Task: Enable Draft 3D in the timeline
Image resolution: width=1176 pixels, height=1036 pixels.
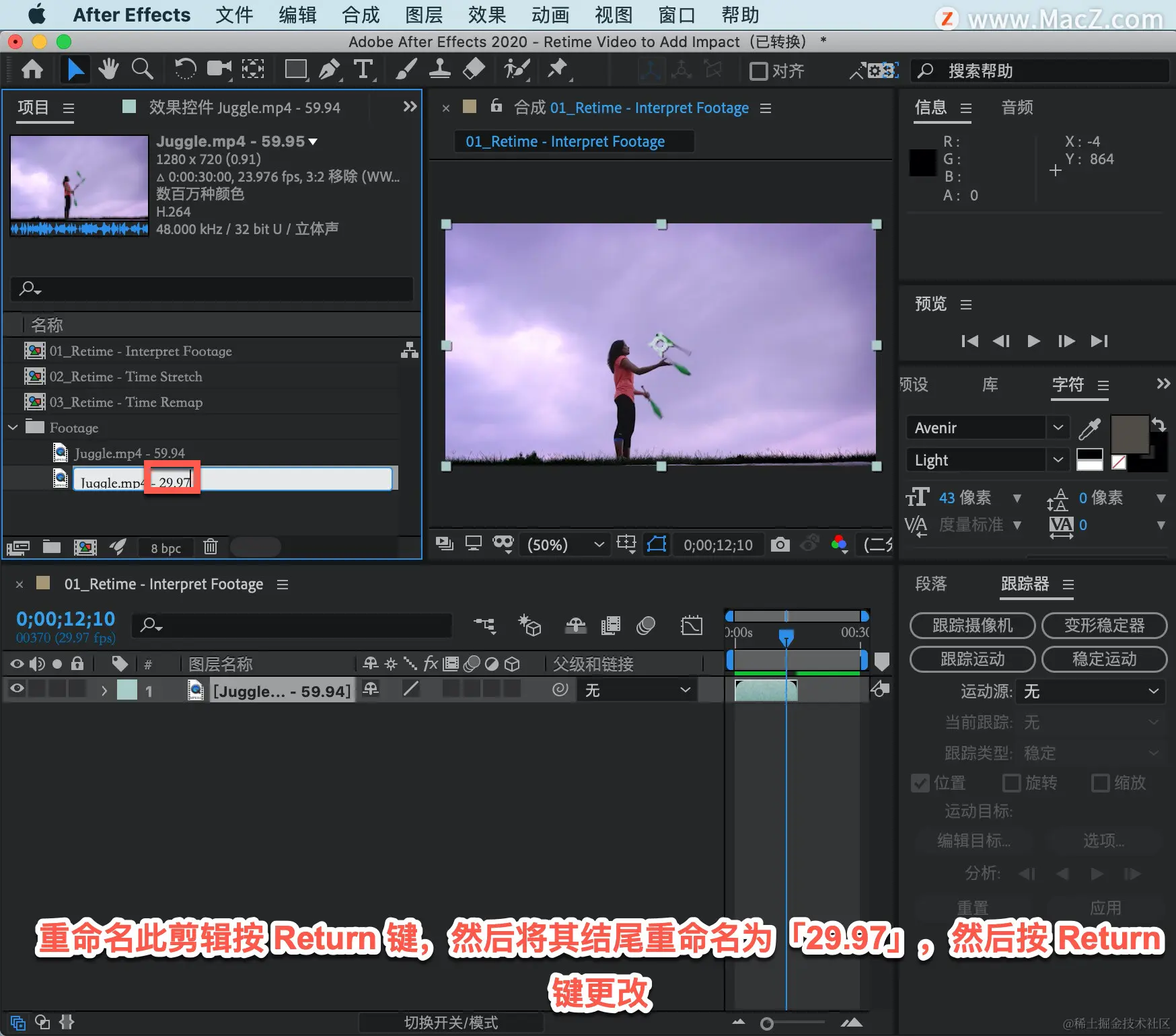Action: [530, 626]
